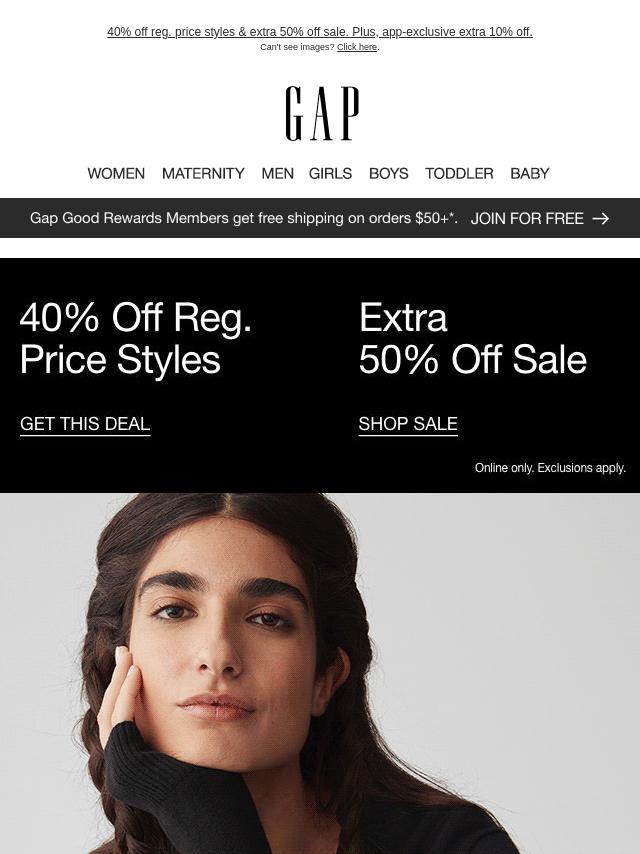The width and height of the screenshot is (640, 854).
Task: Select the GIRLS navigation item
Action: [330, 173]
